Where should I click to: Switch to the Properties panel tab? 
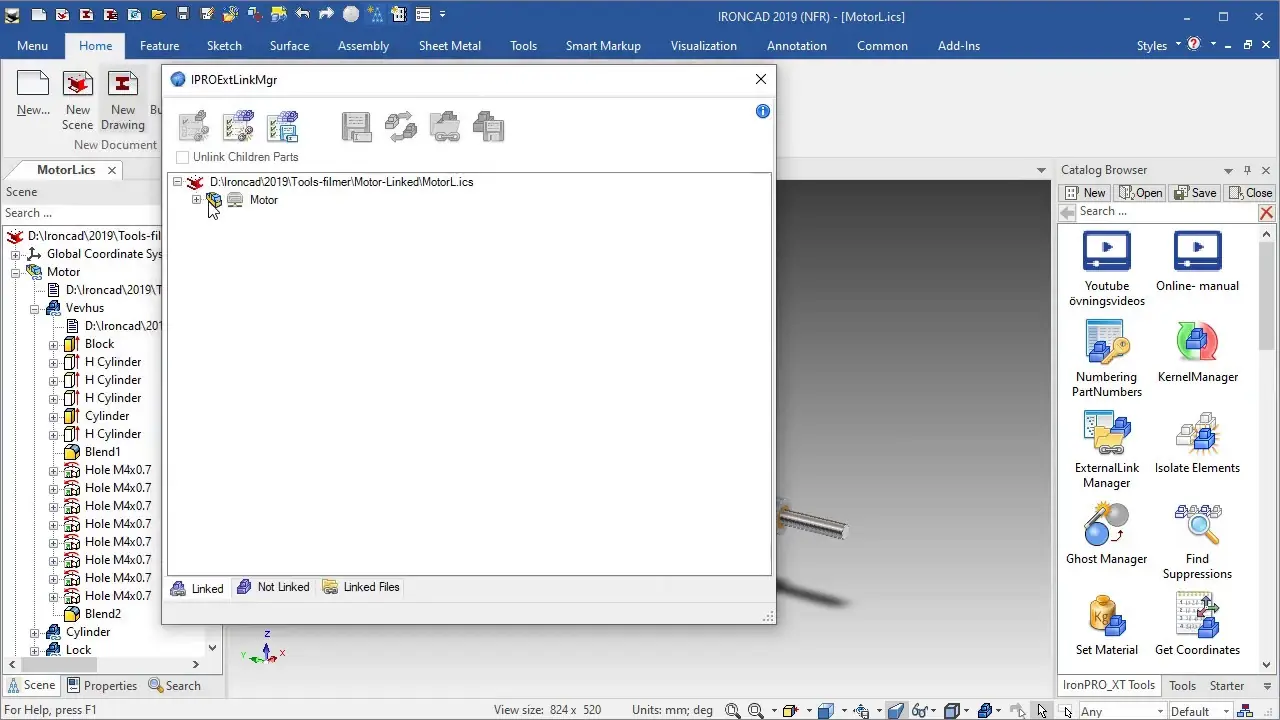(x=101, y=685)
